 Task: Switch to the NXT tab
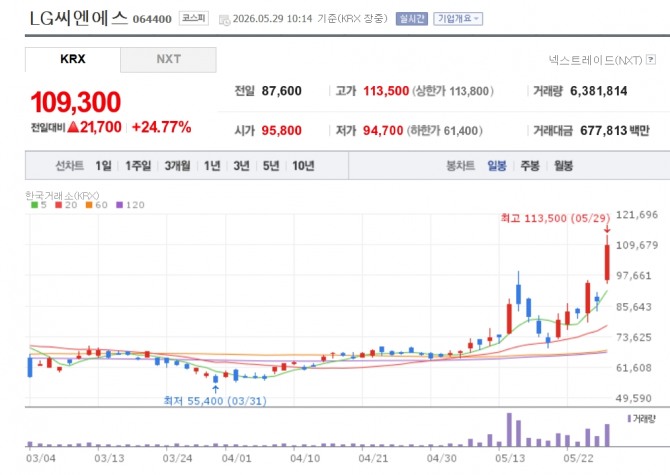pos(168,59)
